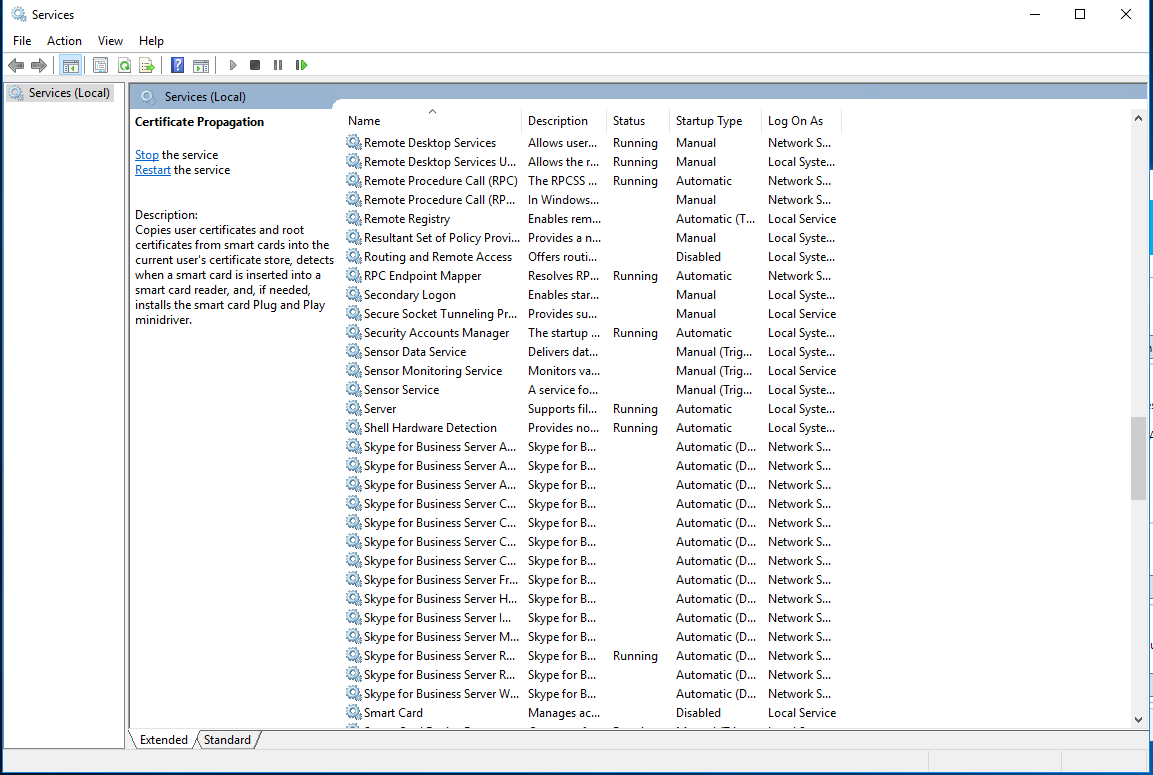Click the Show/Hide Action Pane icon
The height and width of the screenshot is (775, 1153).
(201, 65)
